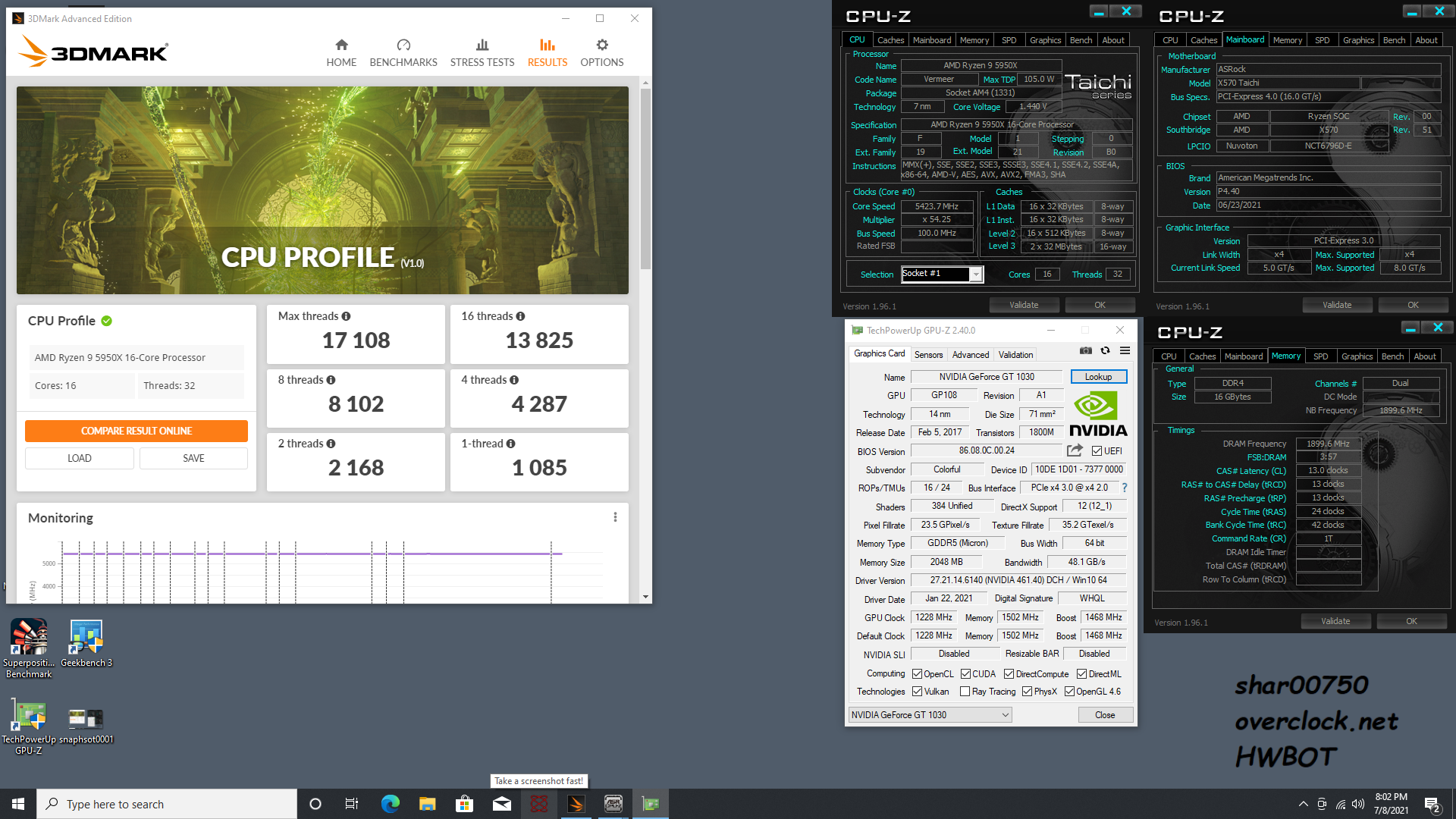Click the 1-thread info icon
Screen dimensions: 1456x819
pos(510,444)
